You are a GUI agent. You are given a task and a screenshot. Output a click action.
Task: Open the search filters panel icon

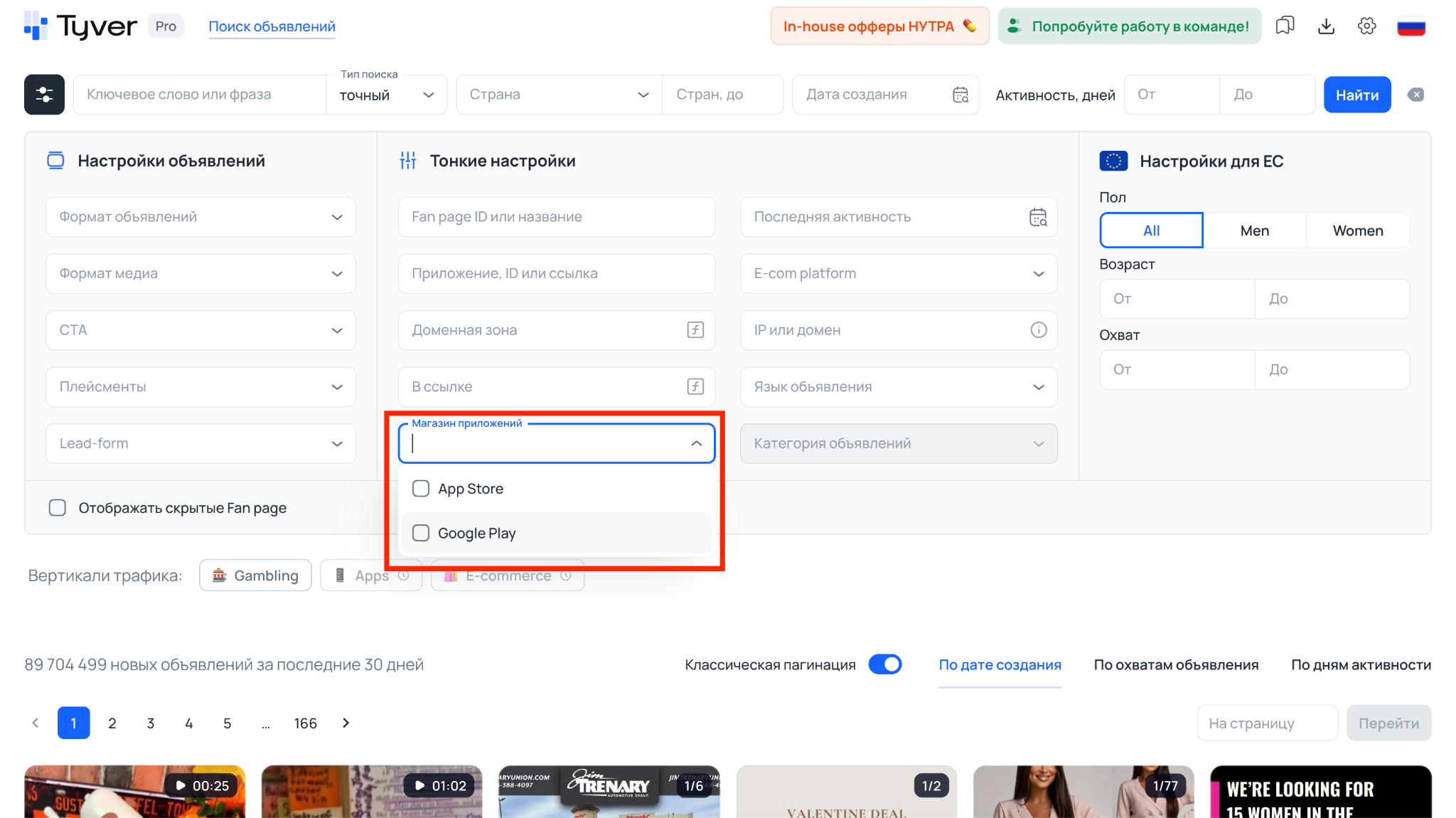[43, 94]
